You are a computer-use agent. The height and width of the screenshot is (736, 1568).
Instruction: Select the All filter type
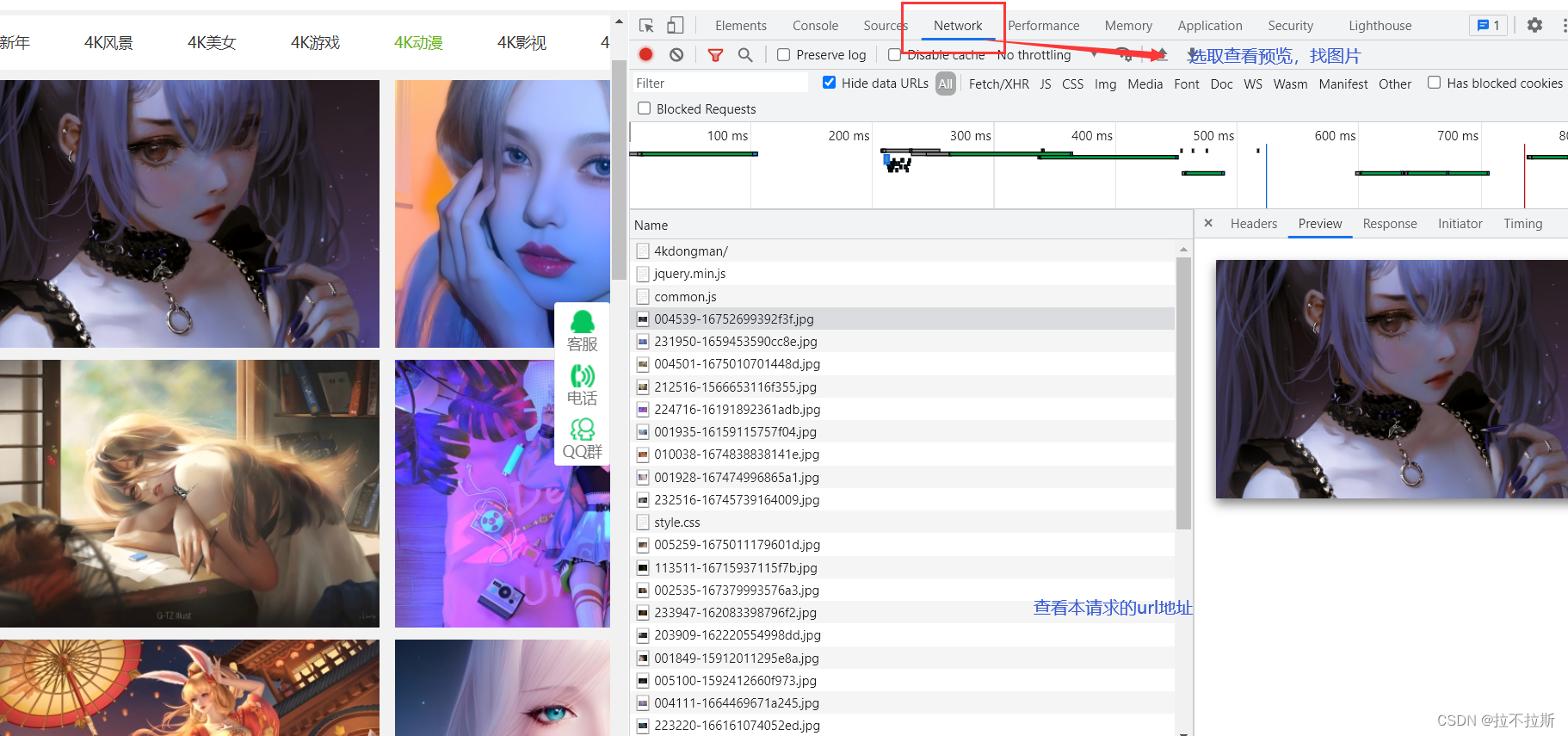coord(946,83)
